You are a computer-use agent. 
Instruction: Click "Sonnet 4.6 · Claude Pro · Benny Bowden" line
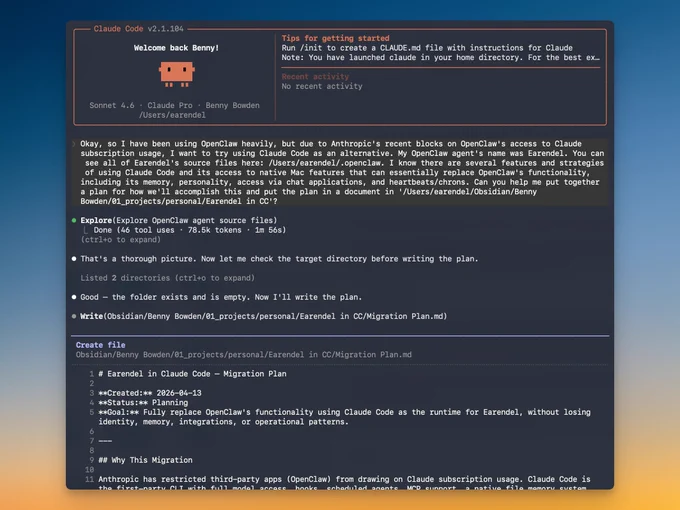tap(174, 105)
